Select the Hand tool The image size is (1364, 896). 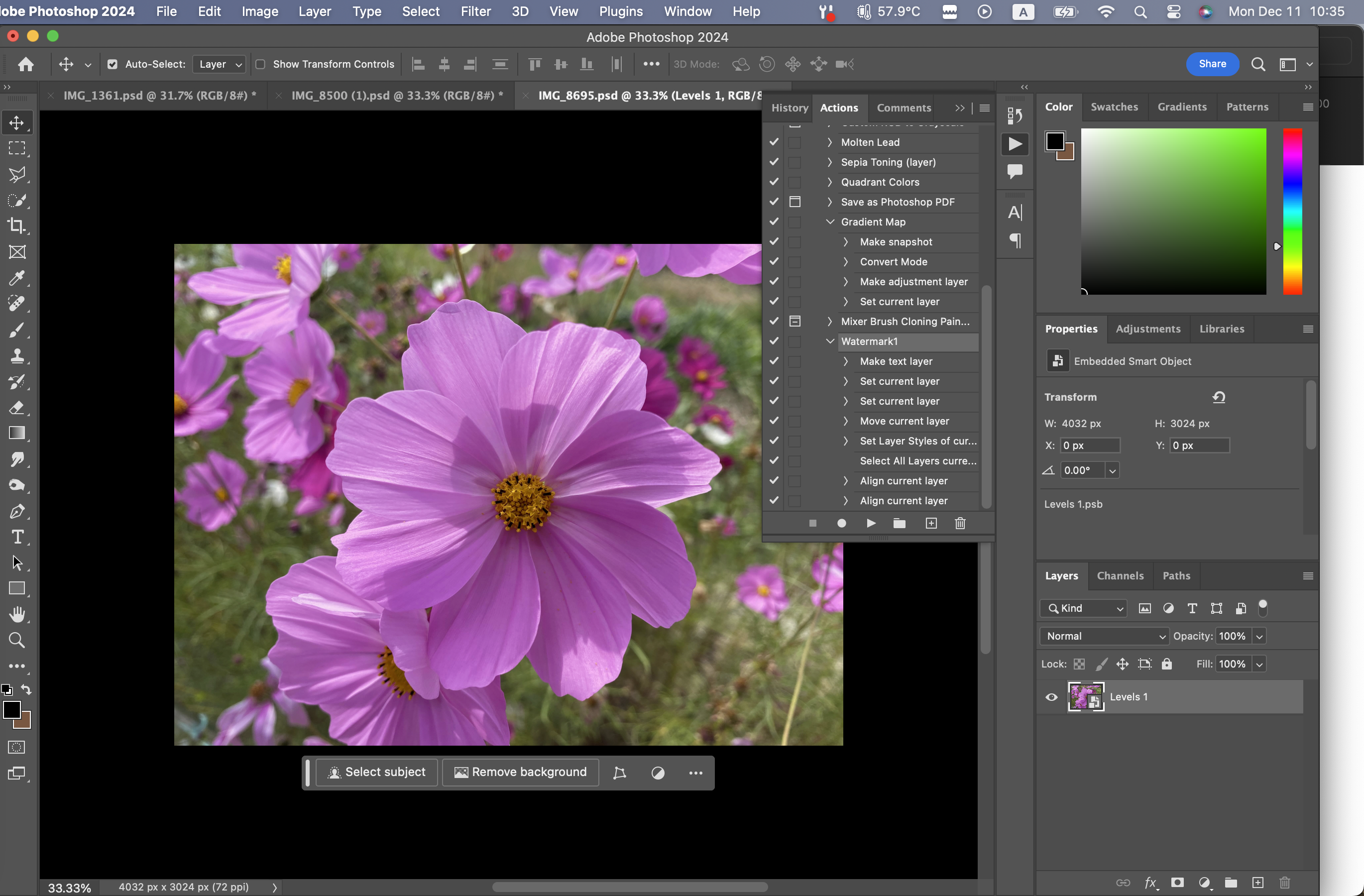[17, 614]
